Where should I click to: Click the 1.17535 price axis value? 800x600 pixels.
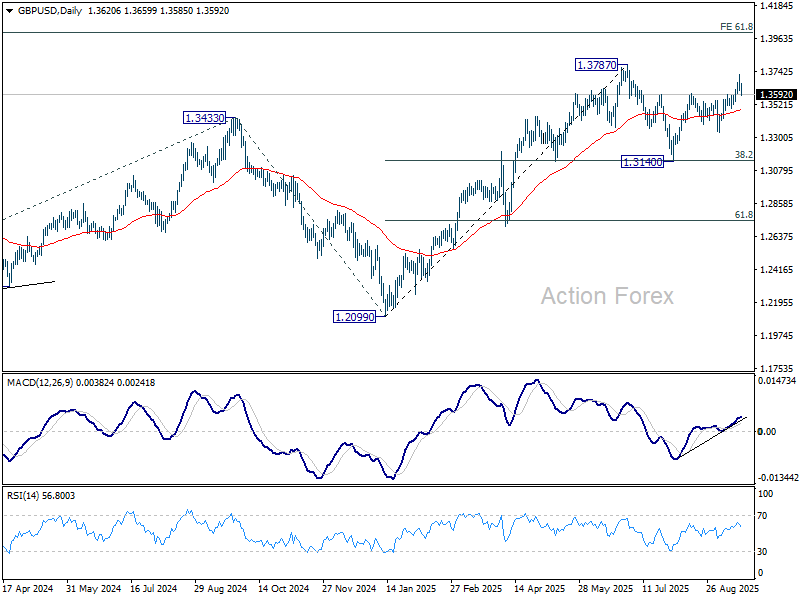[777, 368]
